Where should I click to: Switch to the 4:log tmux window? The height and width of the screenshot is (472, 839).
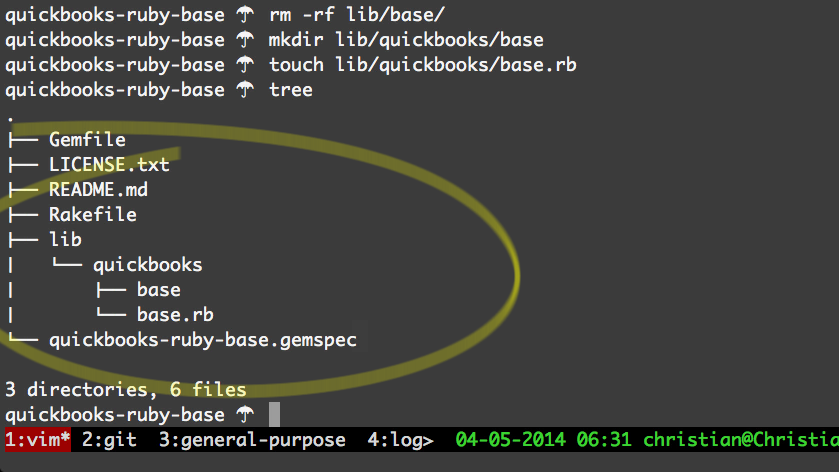pos(400,440)
